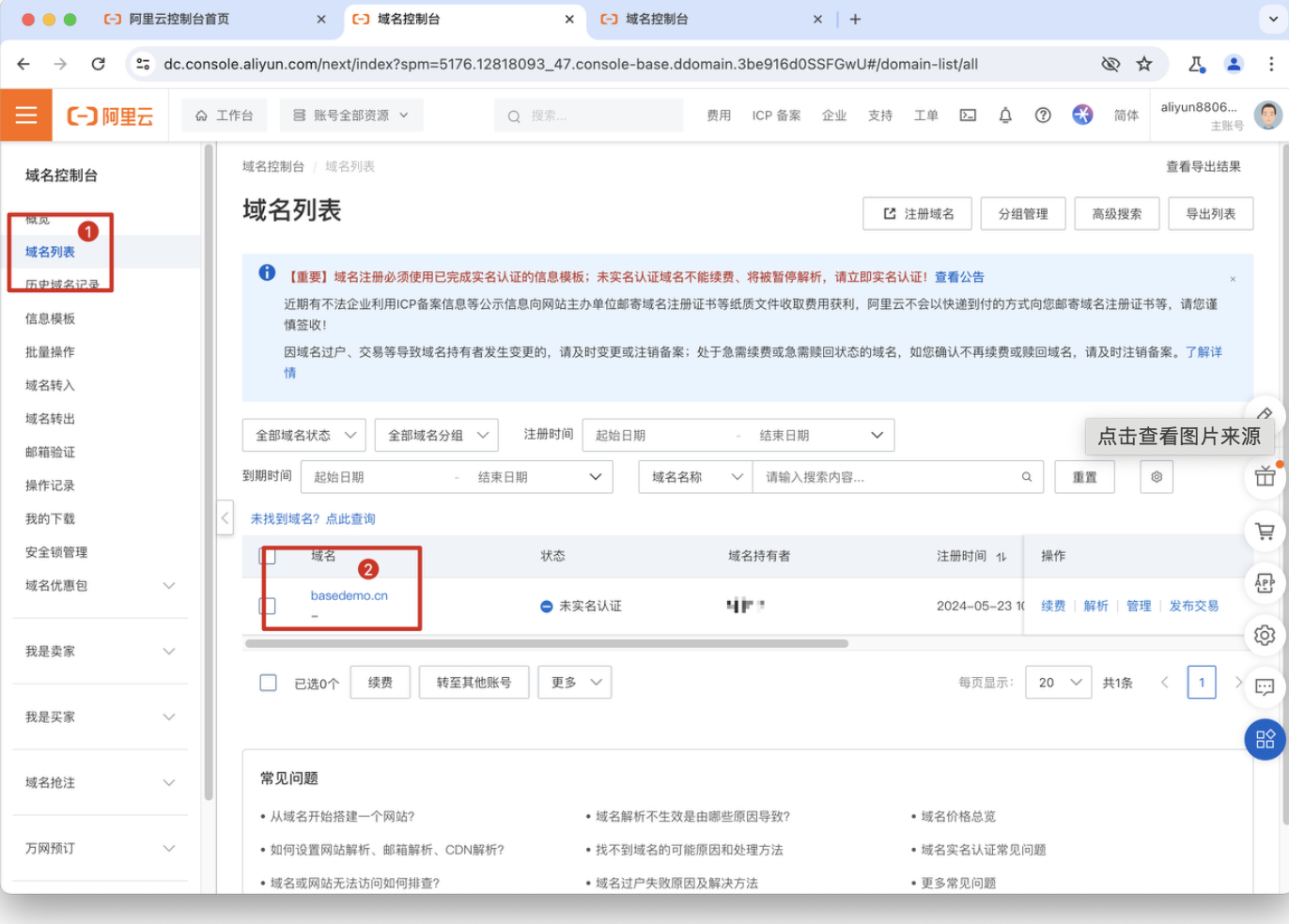Tick the bottom checkbox next to 已选0个

[x=269, y=683]
